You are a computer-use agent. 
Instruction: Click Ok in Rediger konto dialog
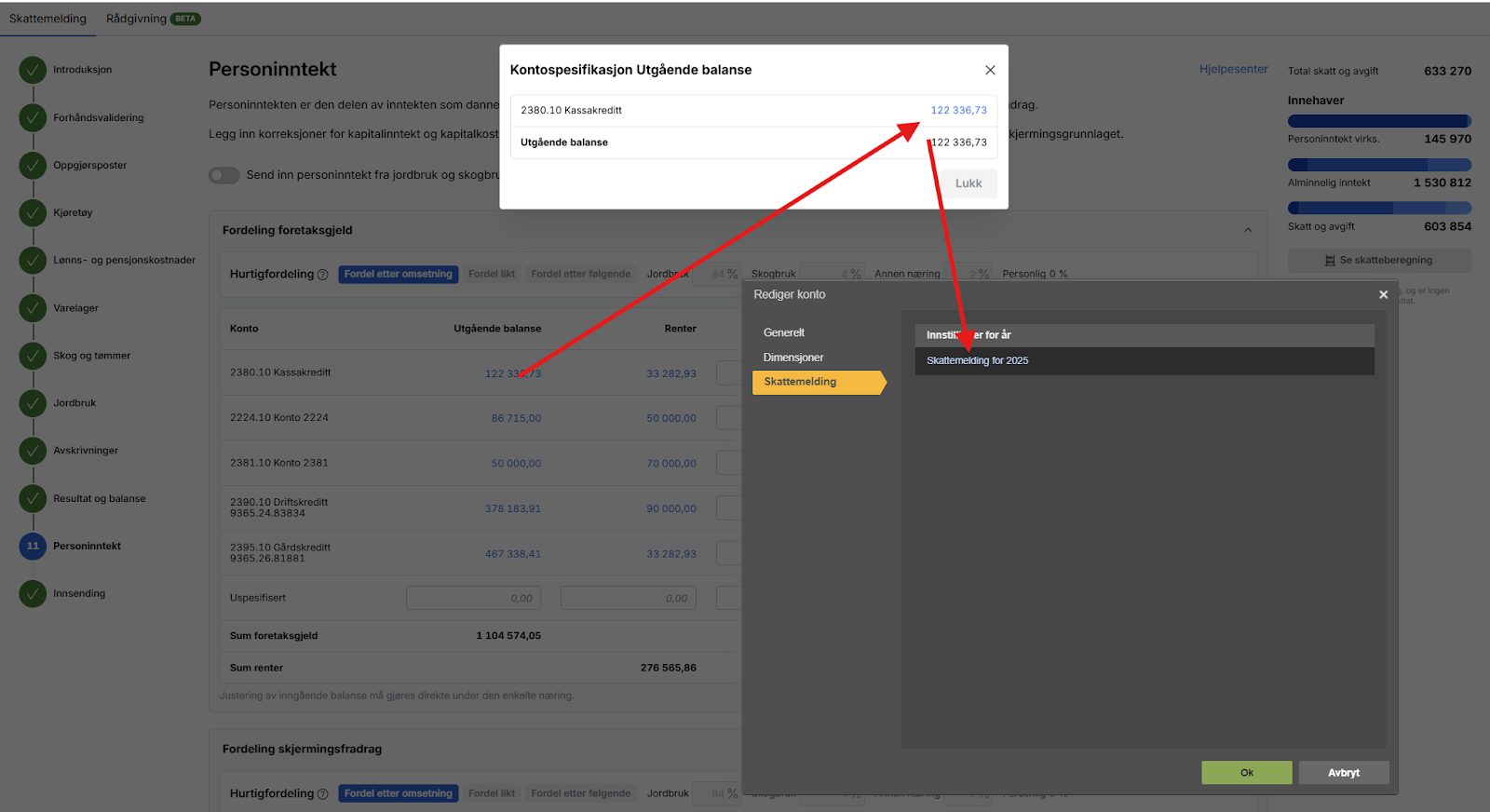click(x=1247, y=773)
